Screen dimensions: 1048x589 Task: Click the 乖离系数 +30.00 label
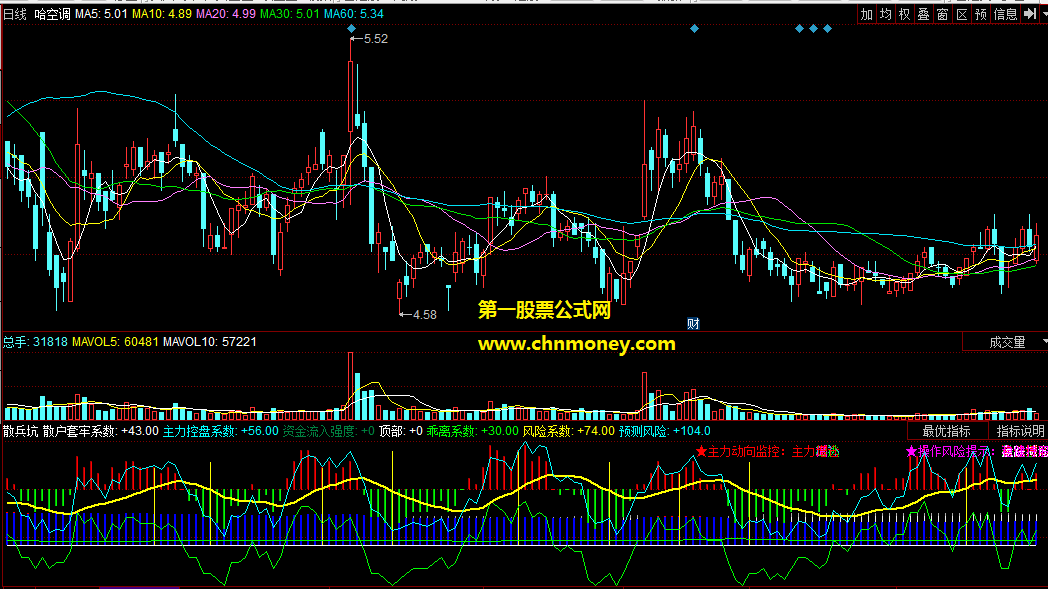coord(473,431)
